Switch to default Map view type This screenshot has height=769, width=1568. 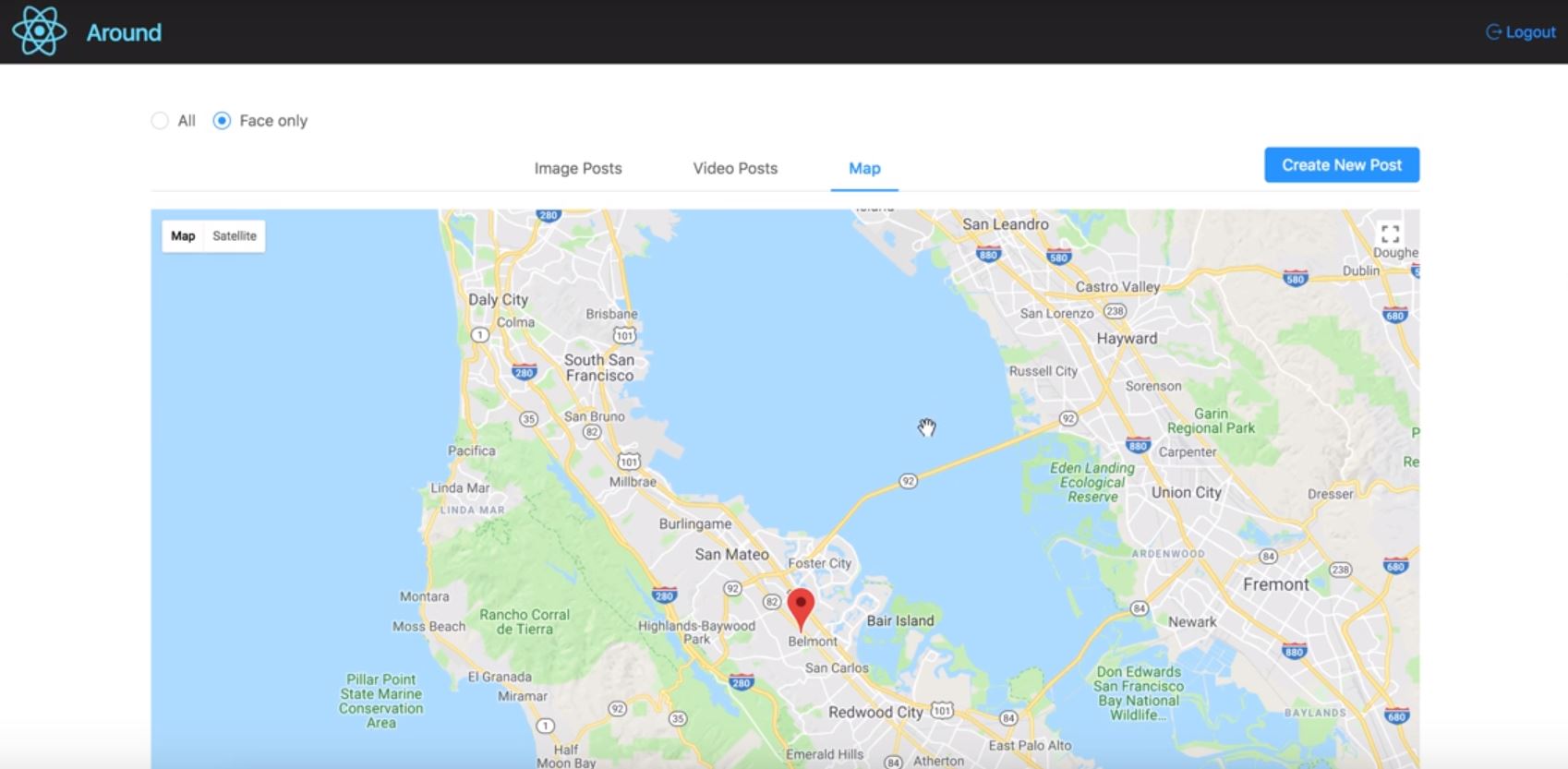point(183,236)
